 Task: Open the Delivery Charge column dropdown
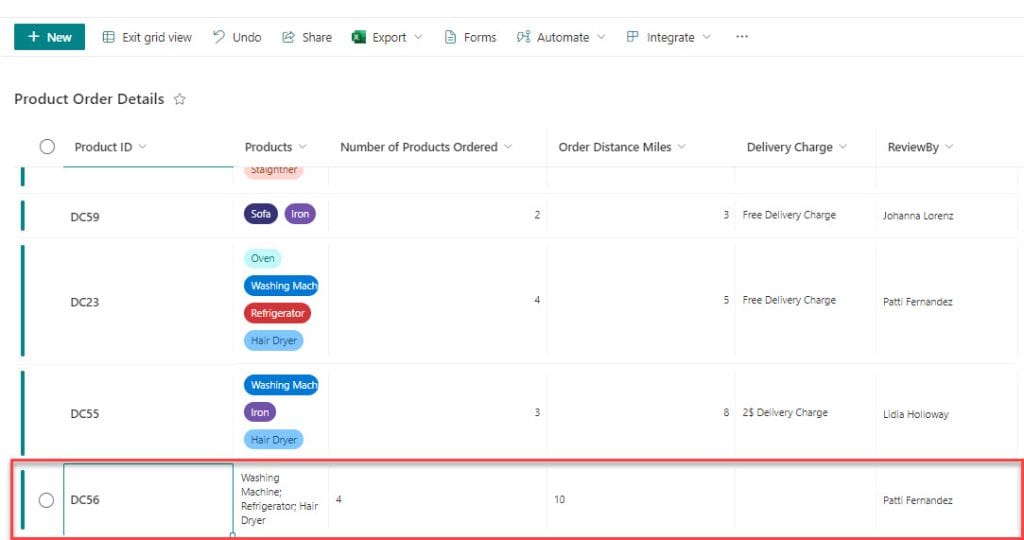tap(842, 147)
